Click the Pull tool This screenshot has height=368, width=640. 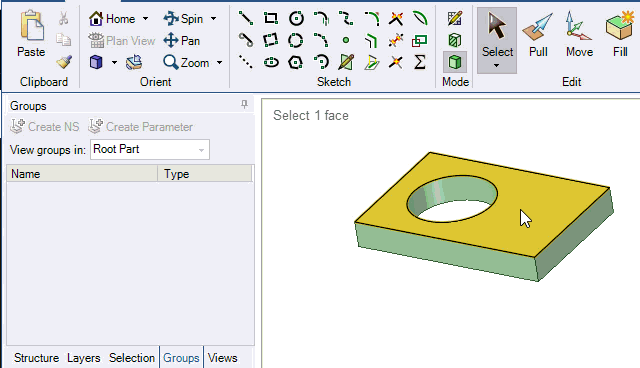538,35
